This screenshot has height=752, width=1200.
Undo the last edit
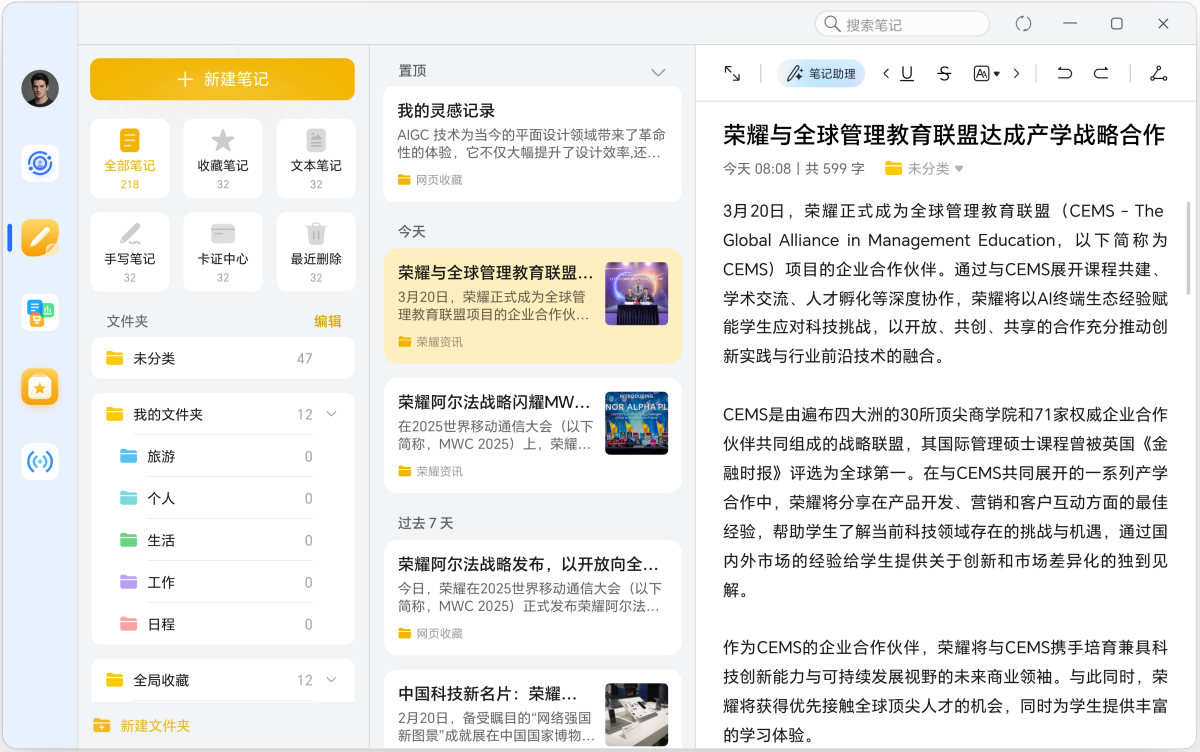[1064, 73]
